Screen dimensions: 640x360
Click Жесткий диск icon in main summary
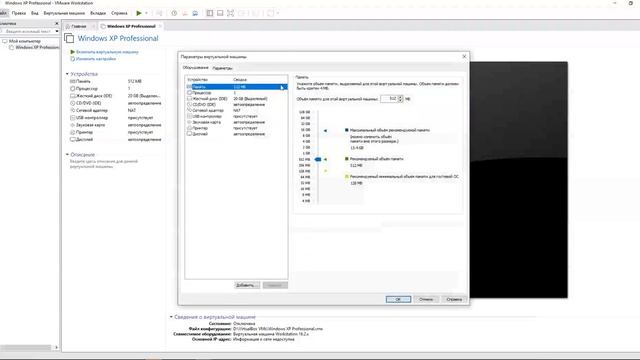point(72,96)
